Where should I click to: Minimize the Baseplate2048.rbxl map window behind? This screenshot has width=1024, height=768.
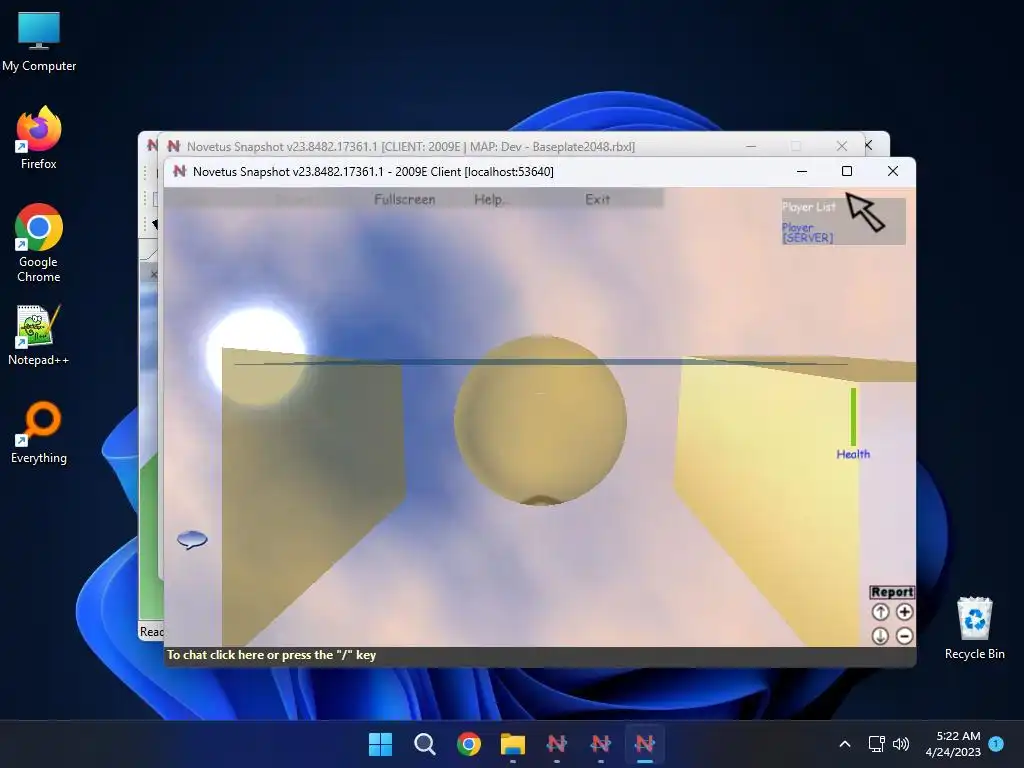tap(751, 146)
